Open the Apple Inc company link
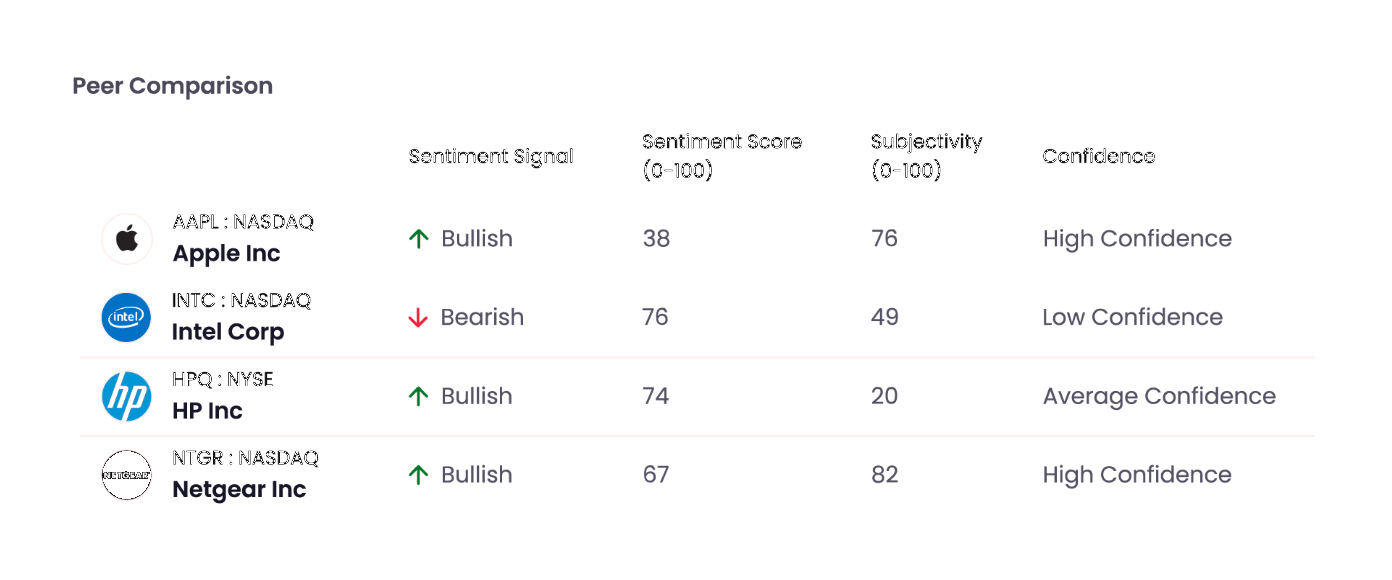1392x580 pixels. [227, 254]
